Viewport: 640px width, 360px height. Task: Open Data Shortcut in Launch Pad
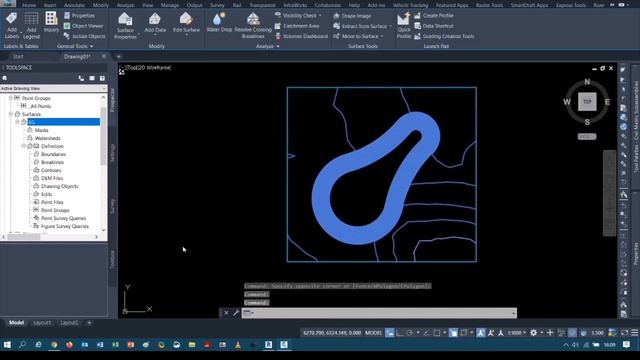point(433,26)
